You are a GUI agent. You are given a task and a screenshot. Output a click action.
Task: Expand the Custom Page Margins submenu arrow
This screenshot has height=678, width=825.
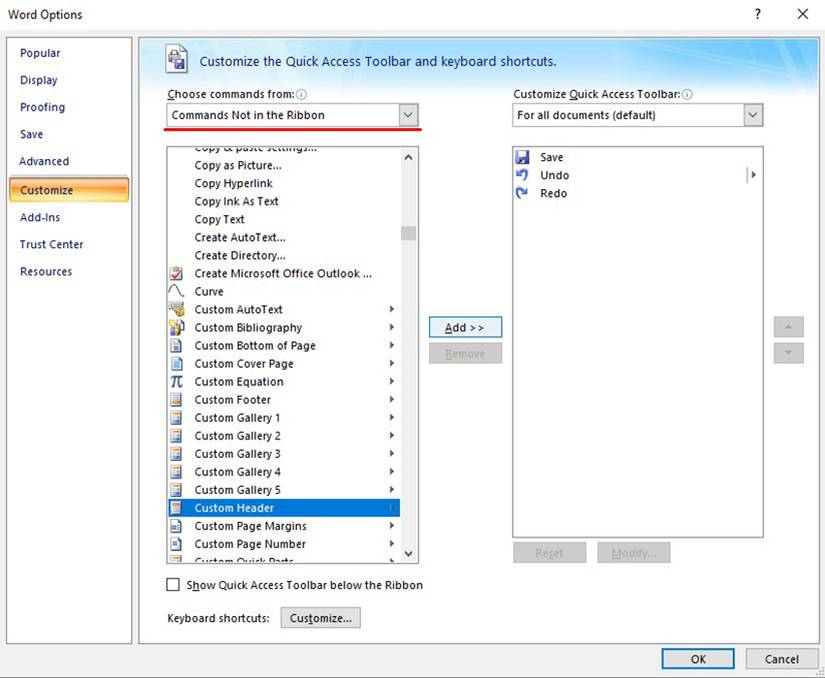pyautogui.click(x=391, y=525)
